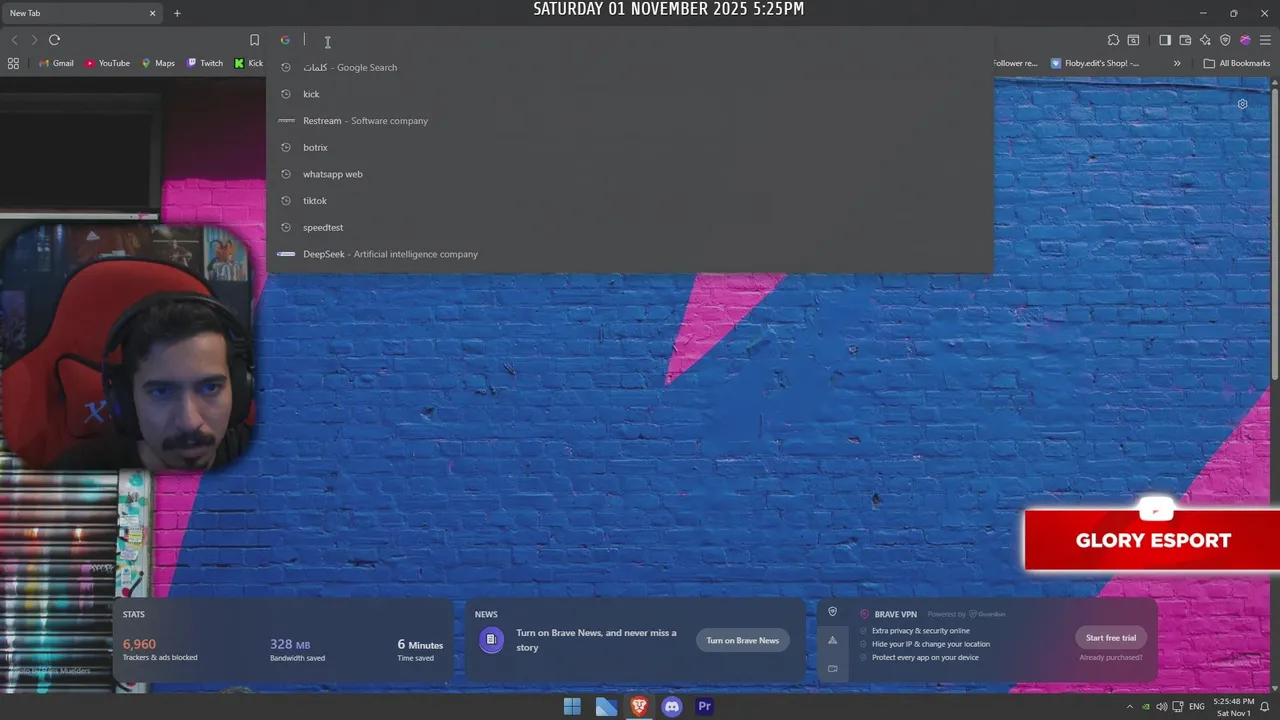The image size is (1280, 720).
Task: Toggle the sidebar panel icon
Action: pos(1165,40)
